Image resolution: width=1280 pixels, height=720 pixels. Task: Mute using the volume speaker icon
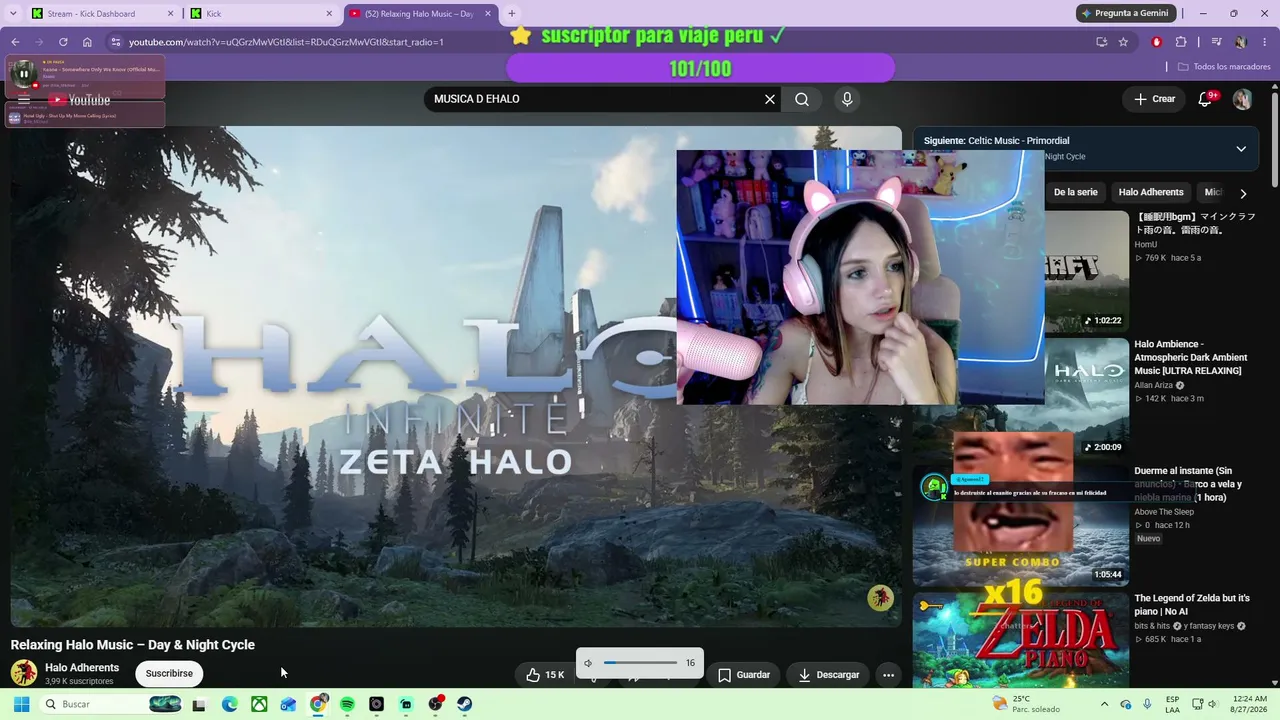[588, 663]
